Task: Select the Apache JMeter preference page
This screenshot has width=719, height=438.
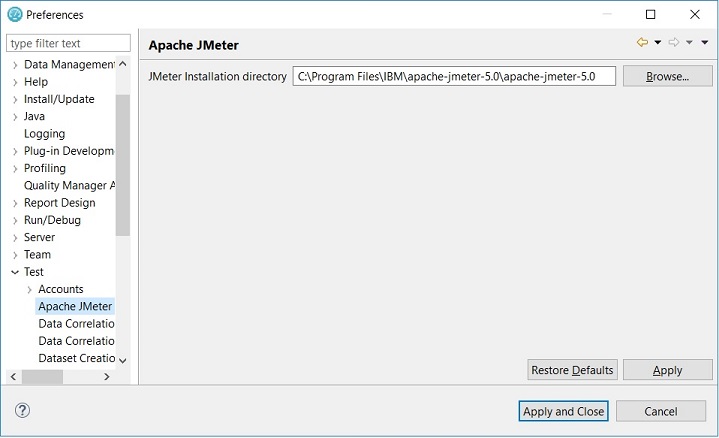Action: [x=75, y=306]
